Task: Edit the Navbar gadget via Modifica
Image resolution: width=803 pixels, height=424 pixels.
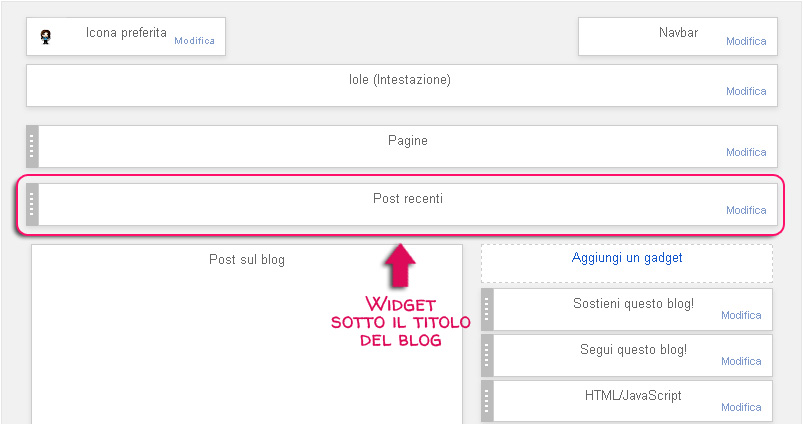Action: coord(746,41)
